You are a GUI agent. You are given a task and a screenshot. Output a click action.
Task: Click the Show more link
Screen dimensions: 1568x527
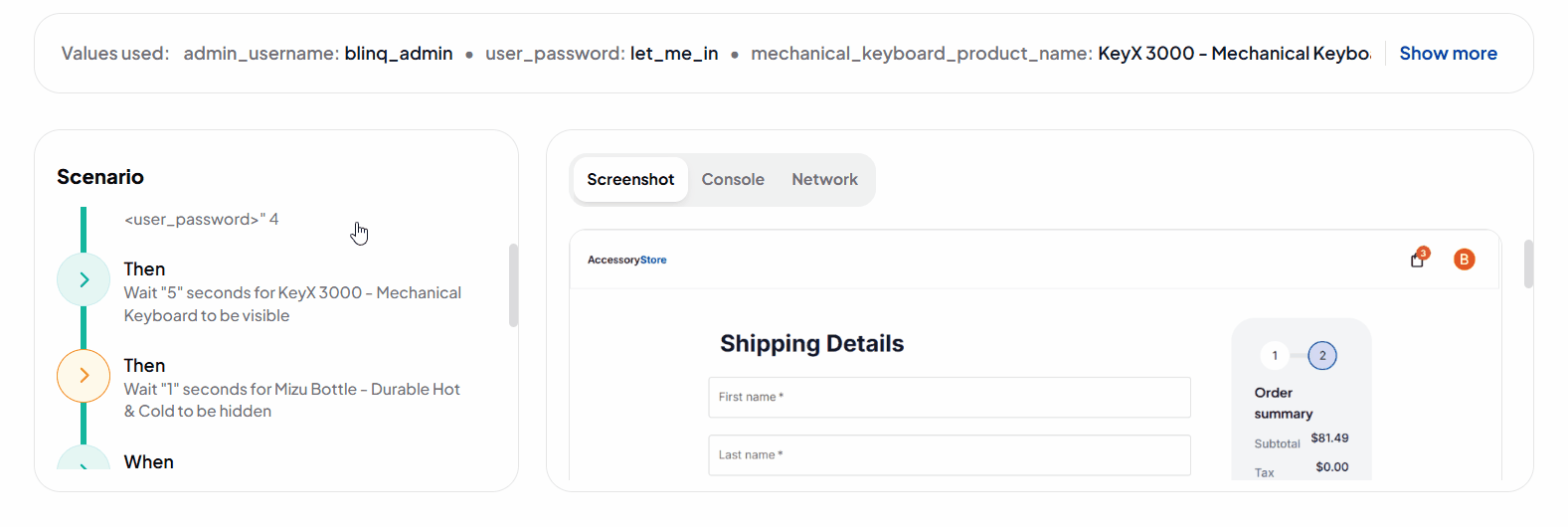1447,54
